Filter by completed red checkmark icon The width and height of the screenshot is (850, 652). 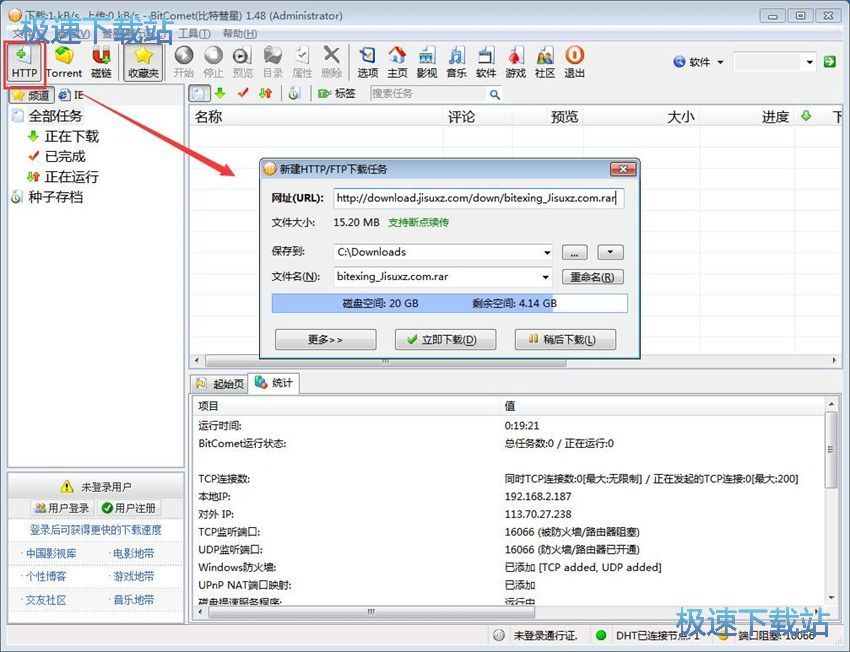point(242,93)
